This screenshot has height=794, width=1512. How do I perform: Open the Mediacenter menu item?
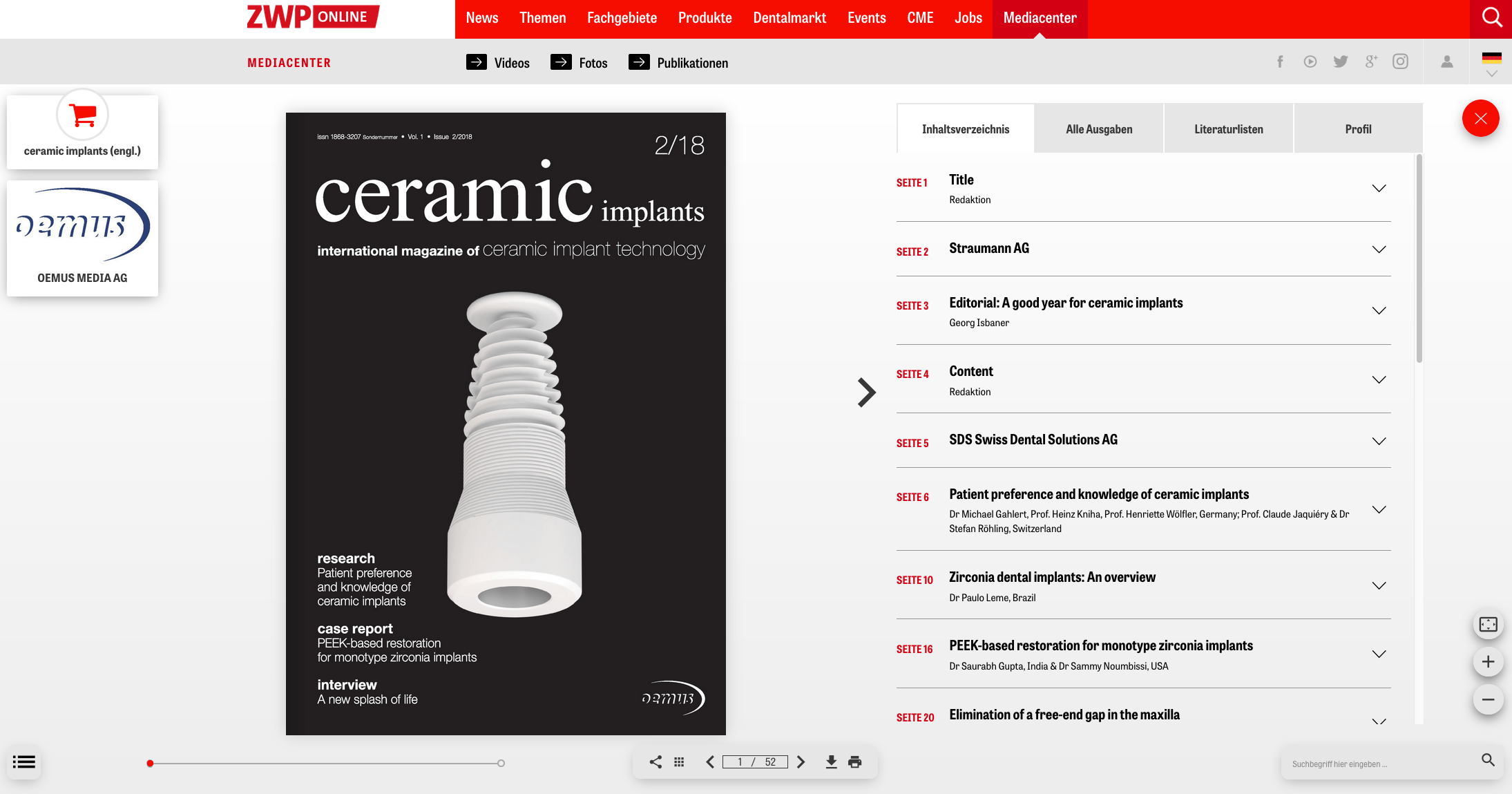tap(1040, 18)
